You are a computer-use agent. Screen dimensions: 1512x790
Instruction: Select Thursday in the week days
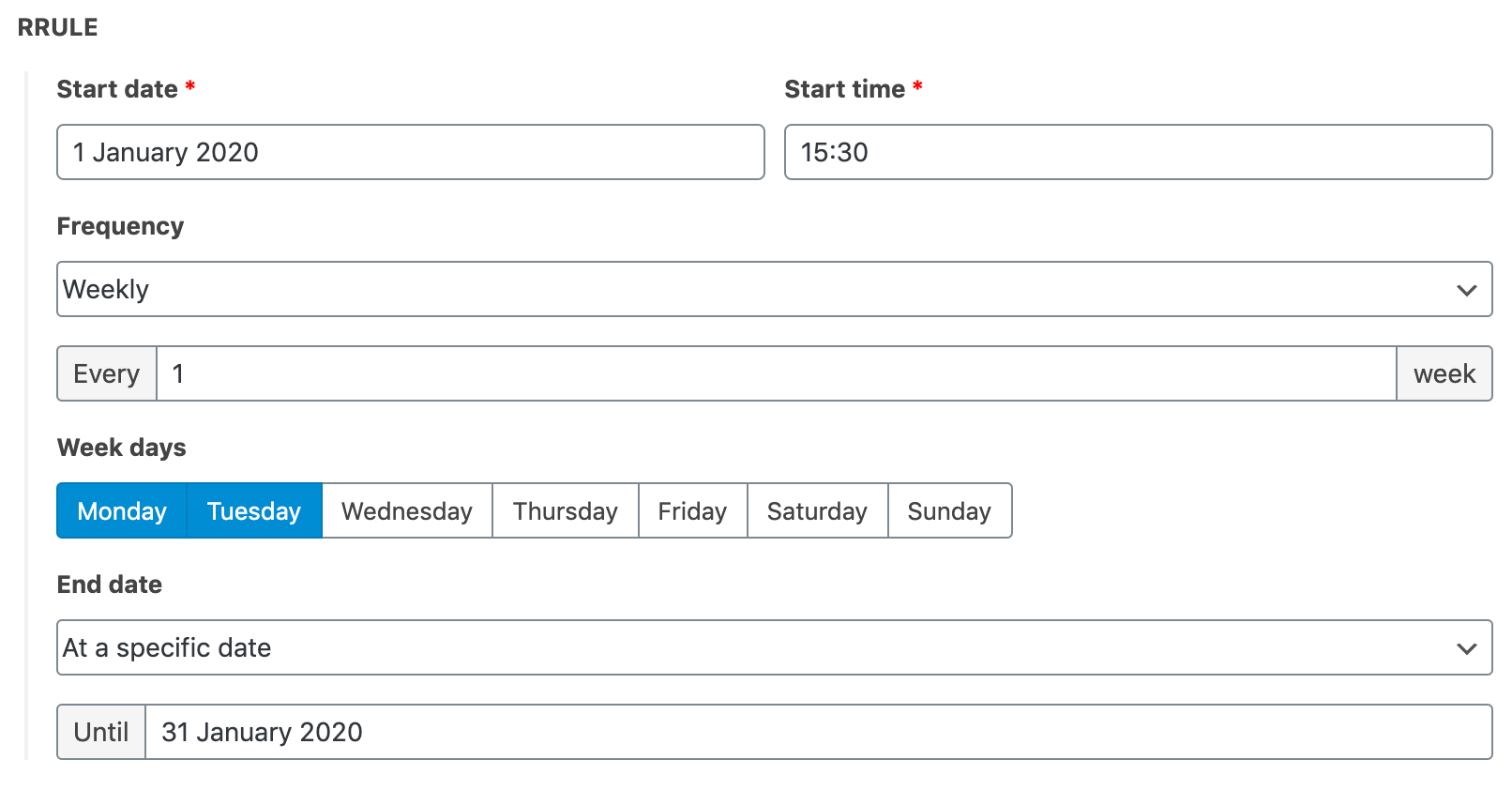click(566, 510)
